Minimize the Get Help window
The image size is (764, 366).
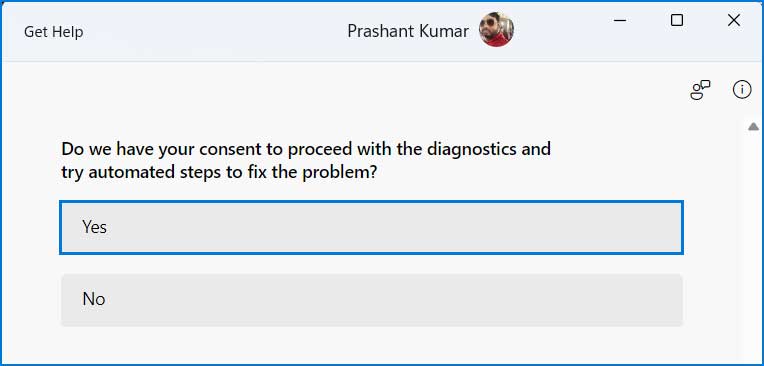pyautogui.click(x=620, y=20)
